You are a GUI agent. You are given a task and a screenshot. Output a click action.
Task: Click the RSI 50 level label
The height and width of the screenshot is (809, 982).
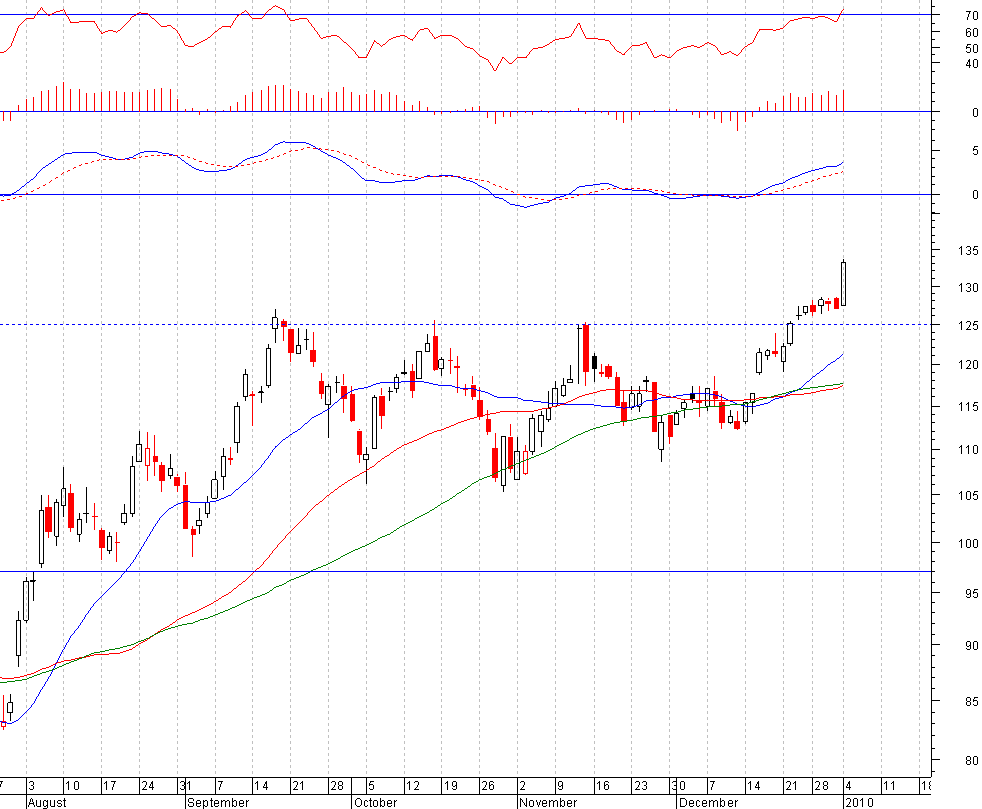point(971,48)
